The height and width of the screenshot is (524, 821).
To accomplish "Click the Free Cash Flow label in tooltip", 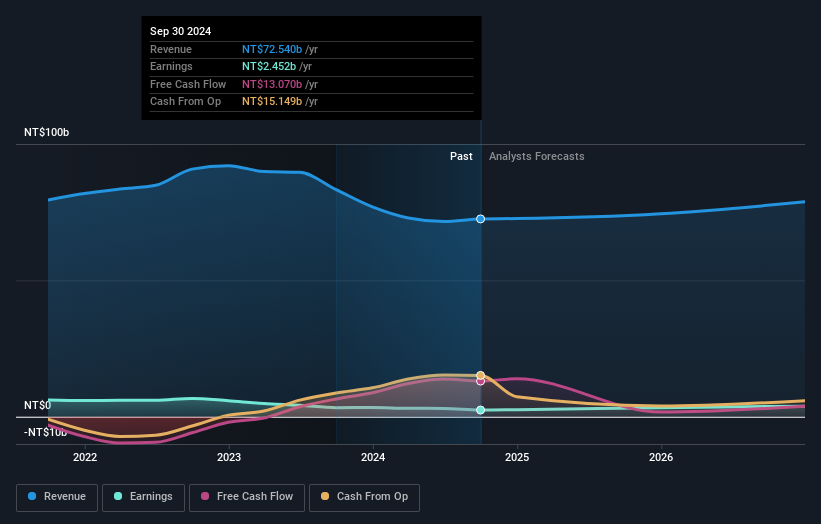I will 188,84.
